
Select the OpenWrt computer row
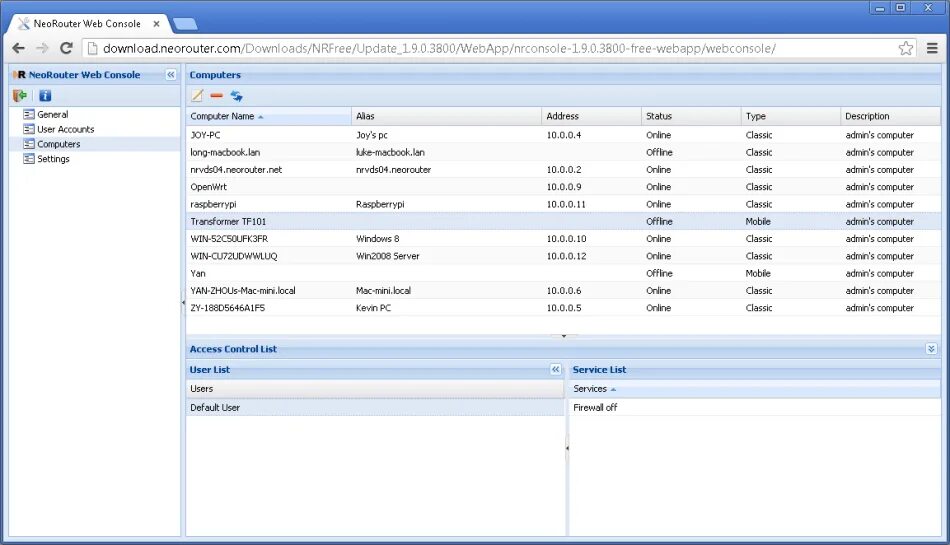(x=563, y=187)
